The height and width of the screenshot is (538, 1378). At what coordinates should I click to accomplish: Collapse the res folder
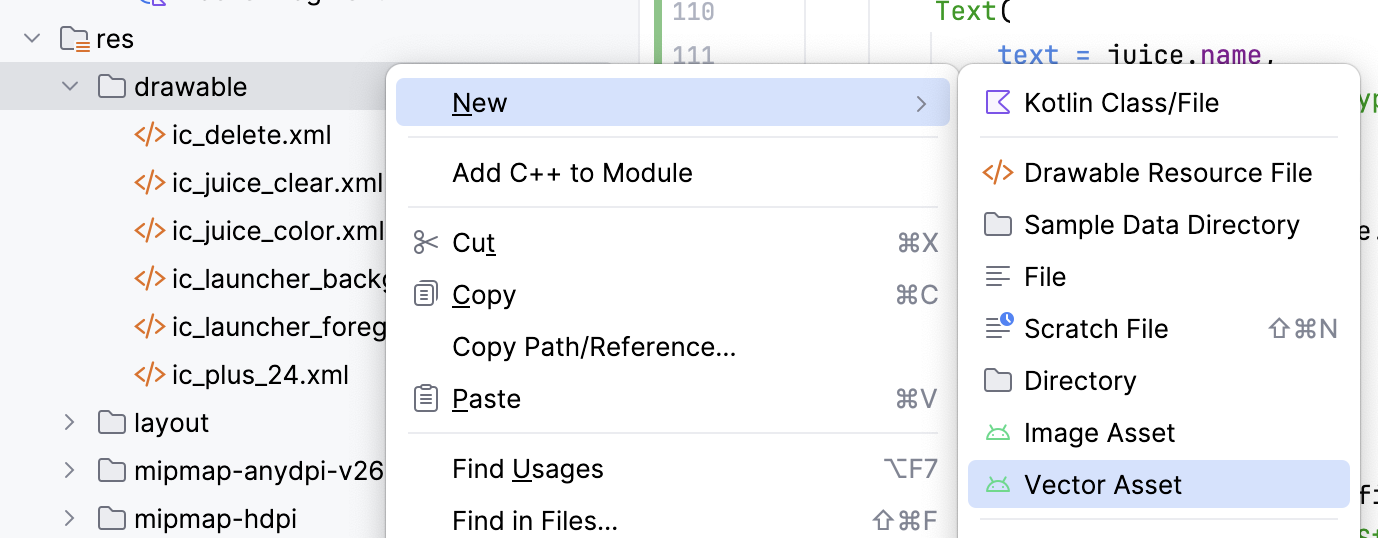click(x=32, y=39)
